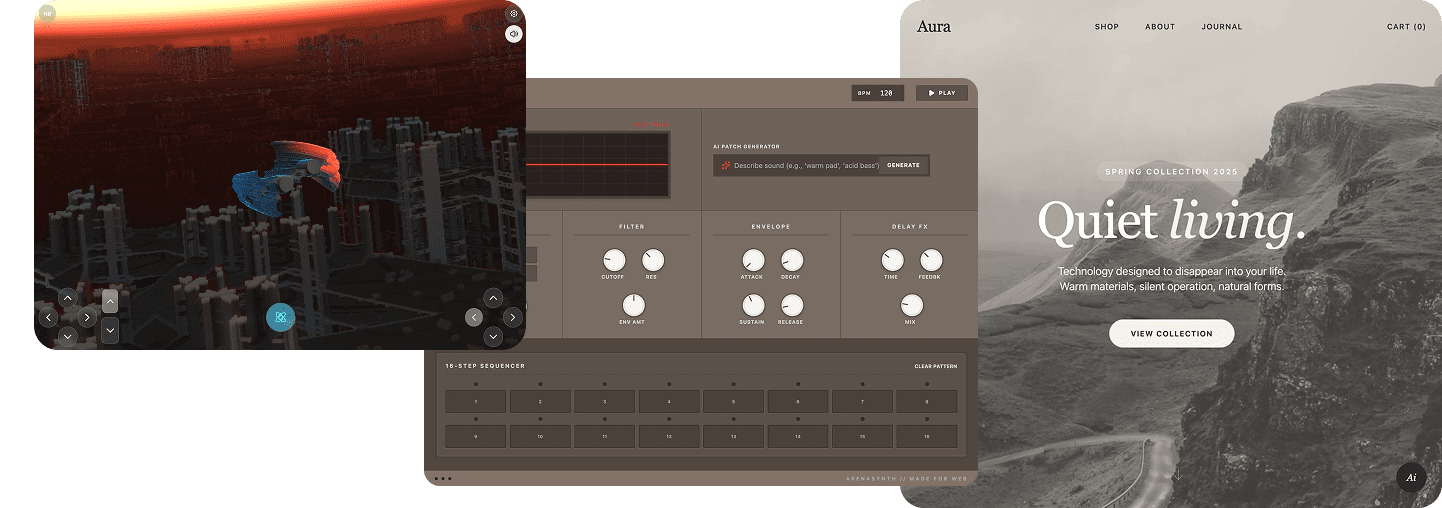Click the HD quality badge
The height and width of the screenshot is (508, 1442).
pos(47,14)
